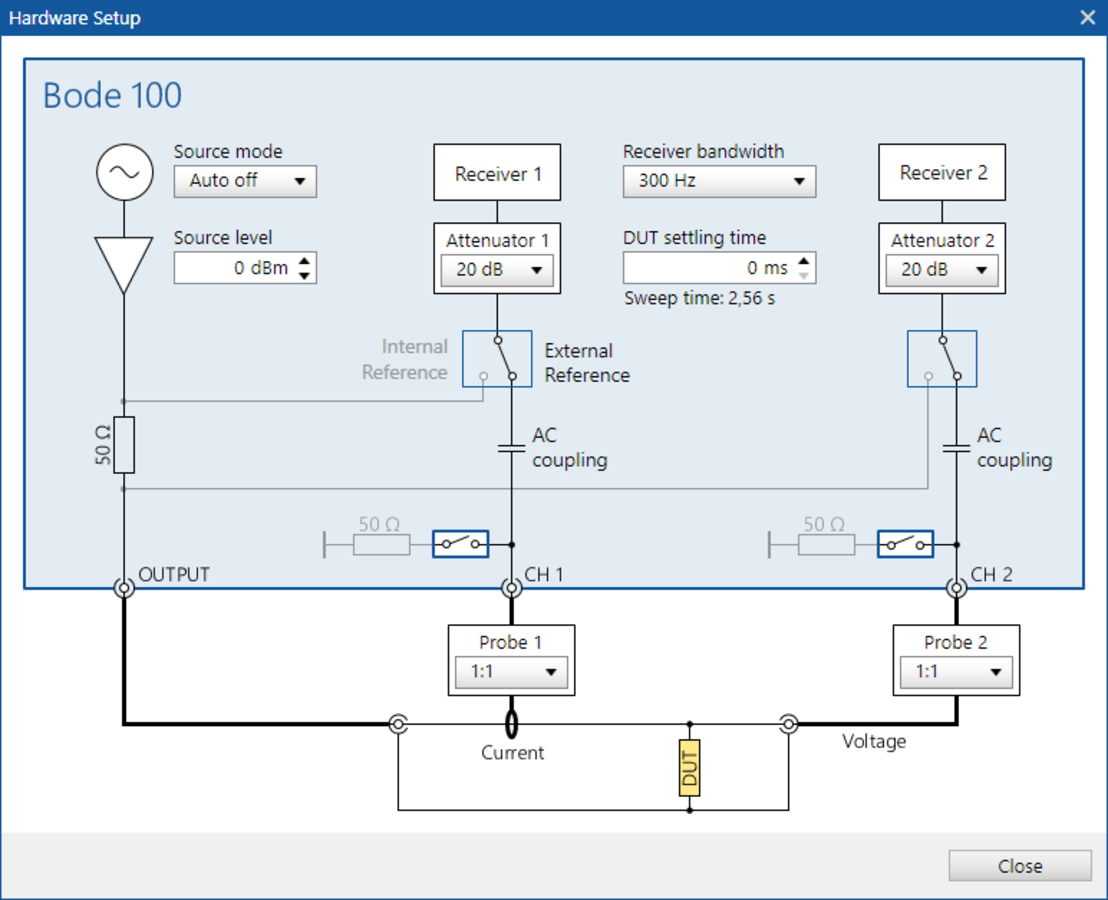Toggle Receiver 1 reference switch to Internal Reference
1108x900 pixels.
click(x=497, y=358)
